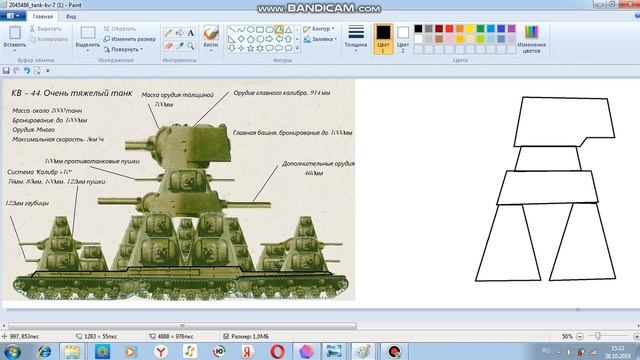Choose the Oval shape
The width and height of the screenshot is (640, 360).
tap(250, 29)
